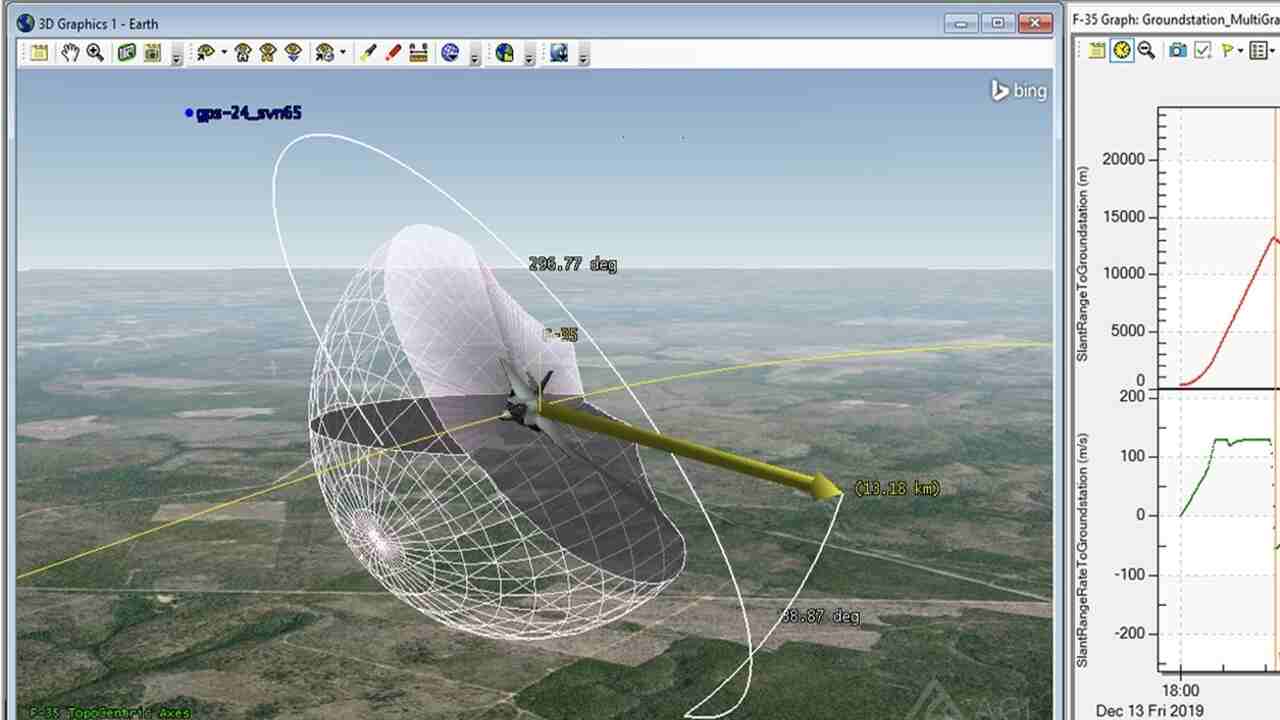Screen dimensions: 1280x720
Task: Click the 38.87 deg angle label
Action: point(819,617)
